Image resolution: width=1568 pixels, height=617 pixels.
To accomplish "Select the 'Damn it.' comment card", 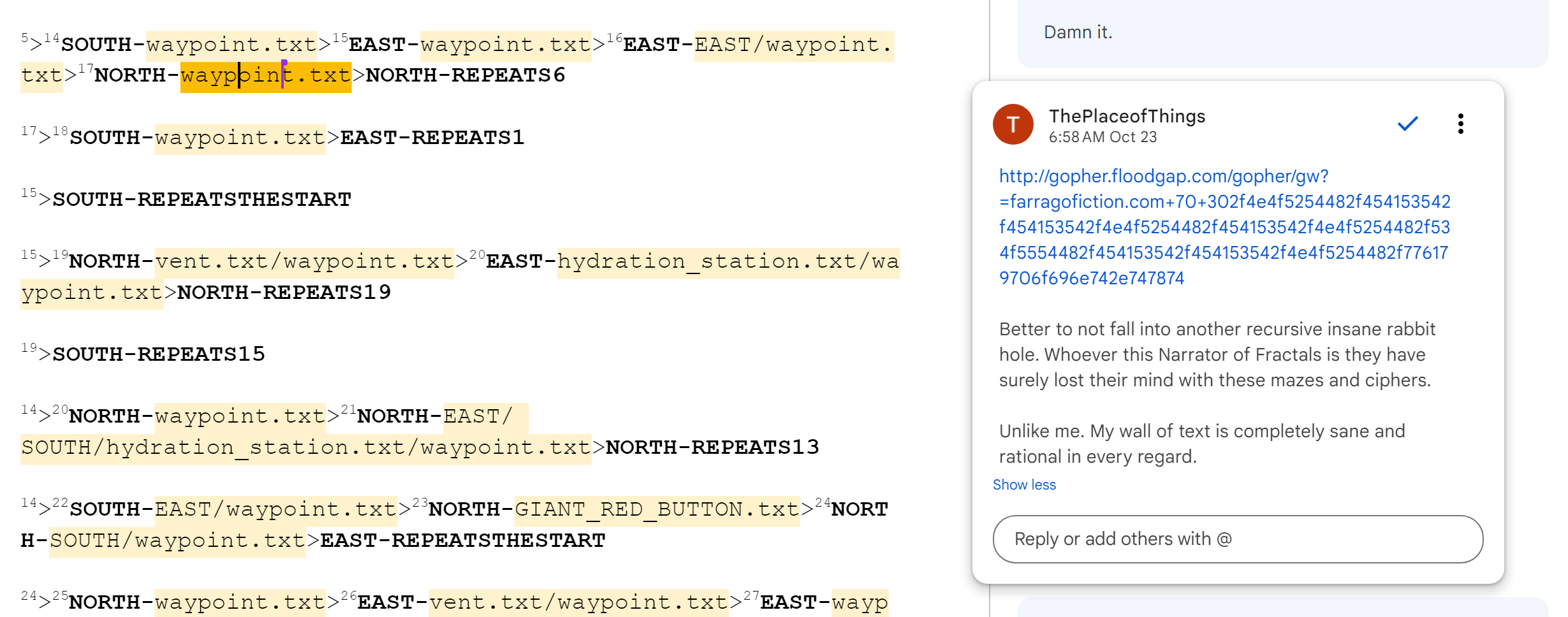I will click(x=1282, y=33).
